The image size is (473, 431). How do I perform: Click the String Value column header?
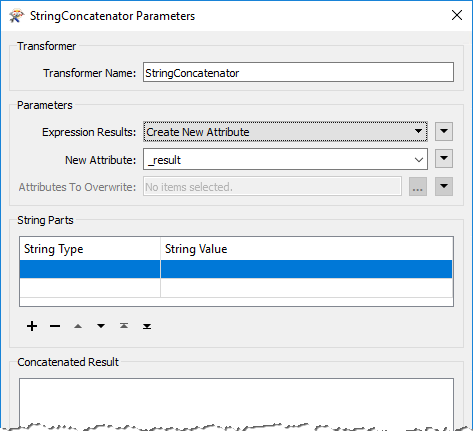click(x=307, y=249)
